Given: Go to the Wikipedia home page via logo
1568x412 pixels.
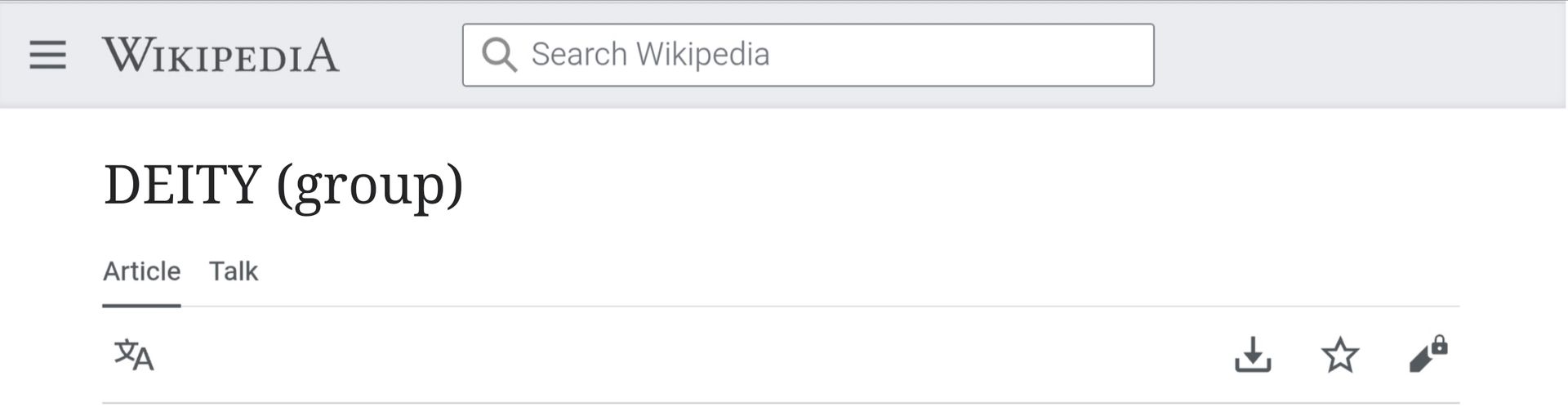Looking at the screenshot, I should click(220, 56).
